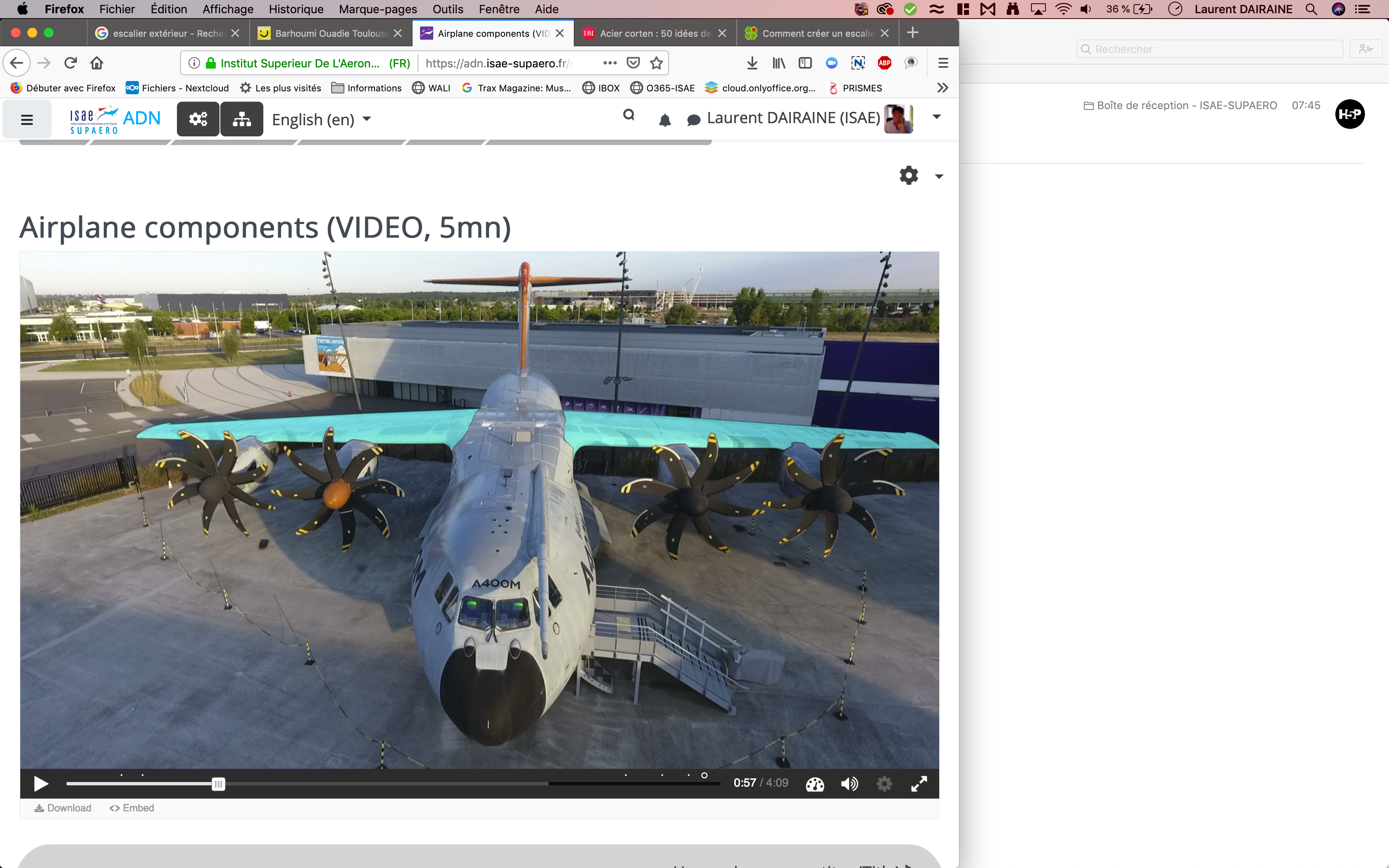The width and height of the screenshot is (1389, 868).
Task: Expand the dropdown arrow beside the gear
Action: [939, 176]
